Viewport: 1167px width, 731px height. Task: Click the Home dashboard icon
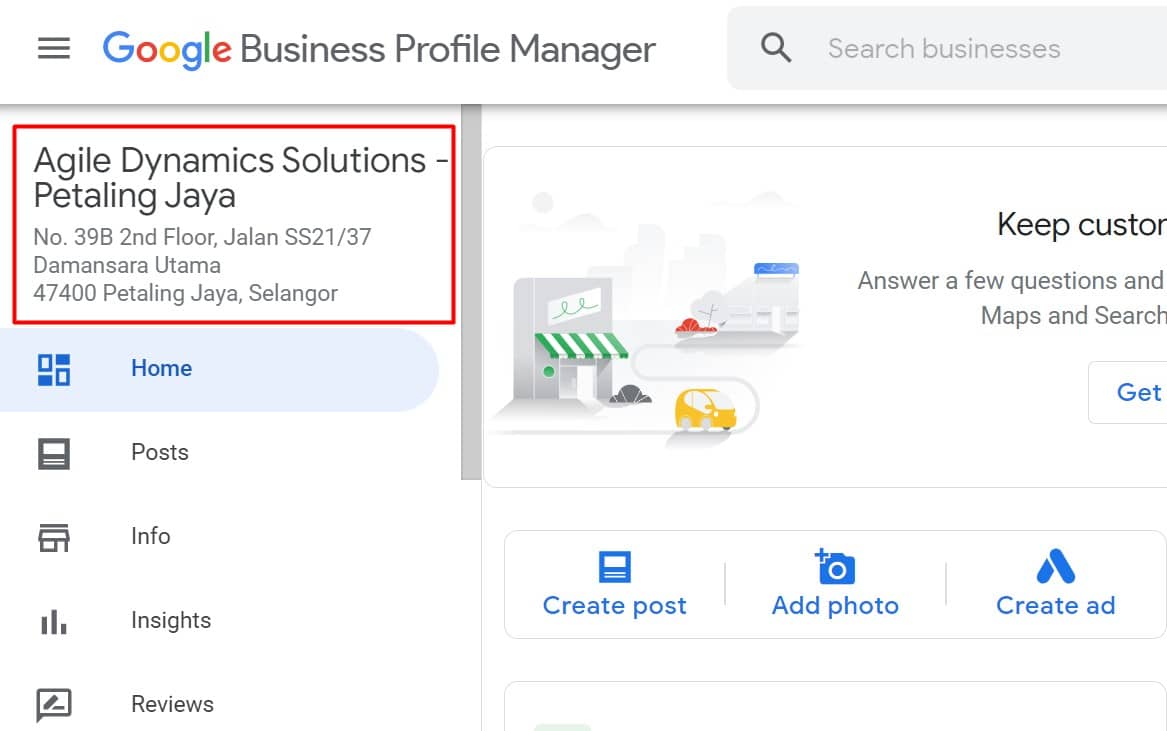(x=54, y=370)
